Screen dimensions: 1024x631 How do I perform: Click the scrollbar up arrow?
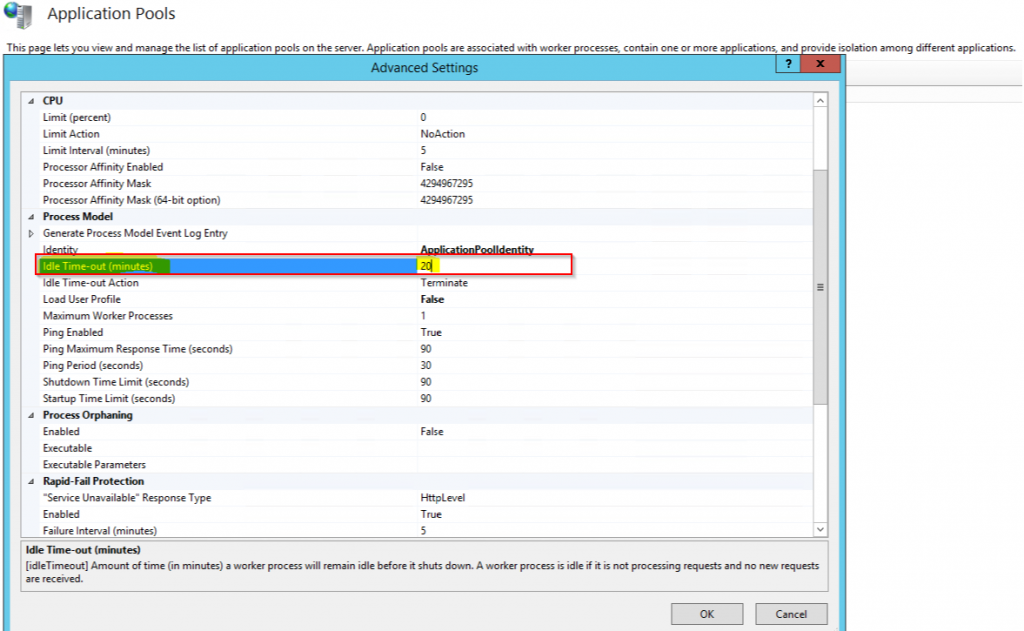pos(820,101)
